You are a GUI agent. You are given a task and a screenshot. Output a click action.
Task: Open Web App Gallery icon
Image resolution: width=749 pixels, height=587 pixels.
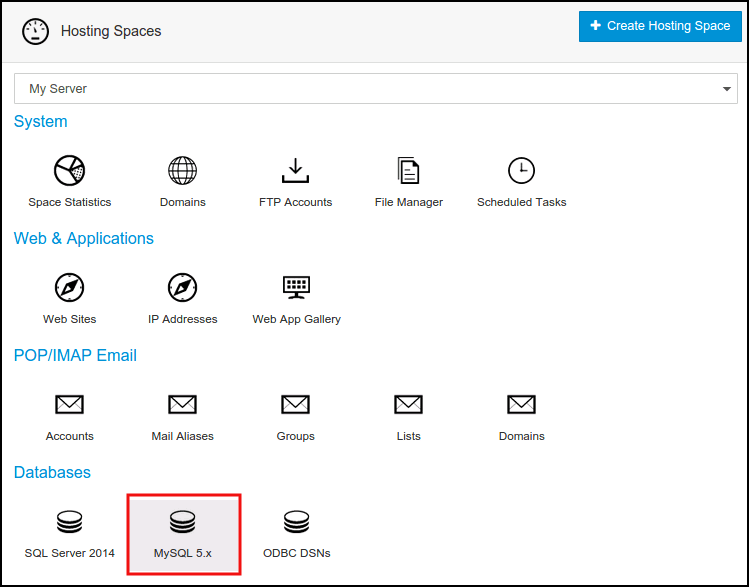[296, 288]
